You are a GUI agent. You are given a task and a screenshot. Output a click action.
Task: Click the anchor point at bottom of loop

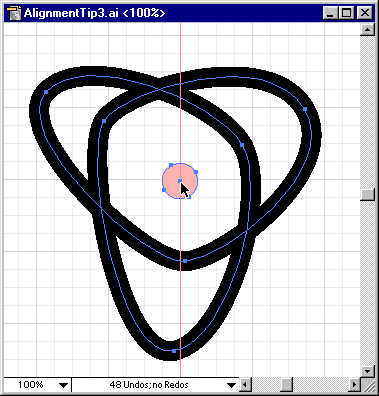(174, 351)
